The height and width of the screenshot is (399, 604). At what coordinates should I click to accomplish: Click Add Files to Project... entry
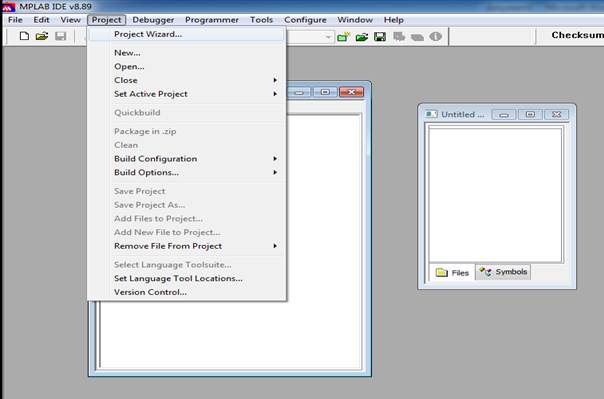[187, 219]
